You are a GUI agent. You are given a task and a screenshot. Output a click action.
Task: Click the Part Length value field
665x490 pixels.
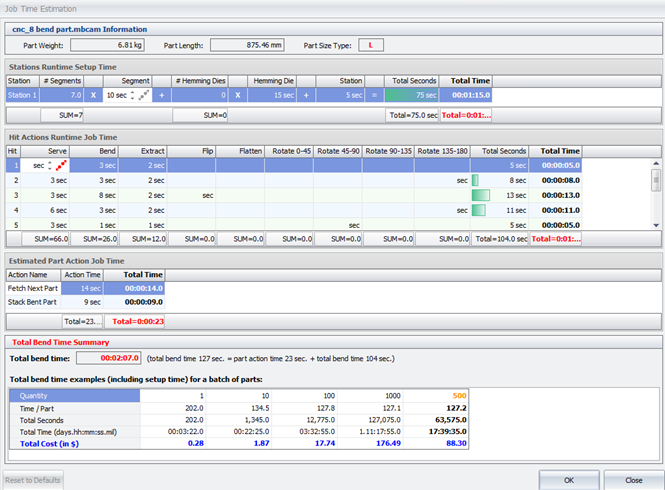248,45
